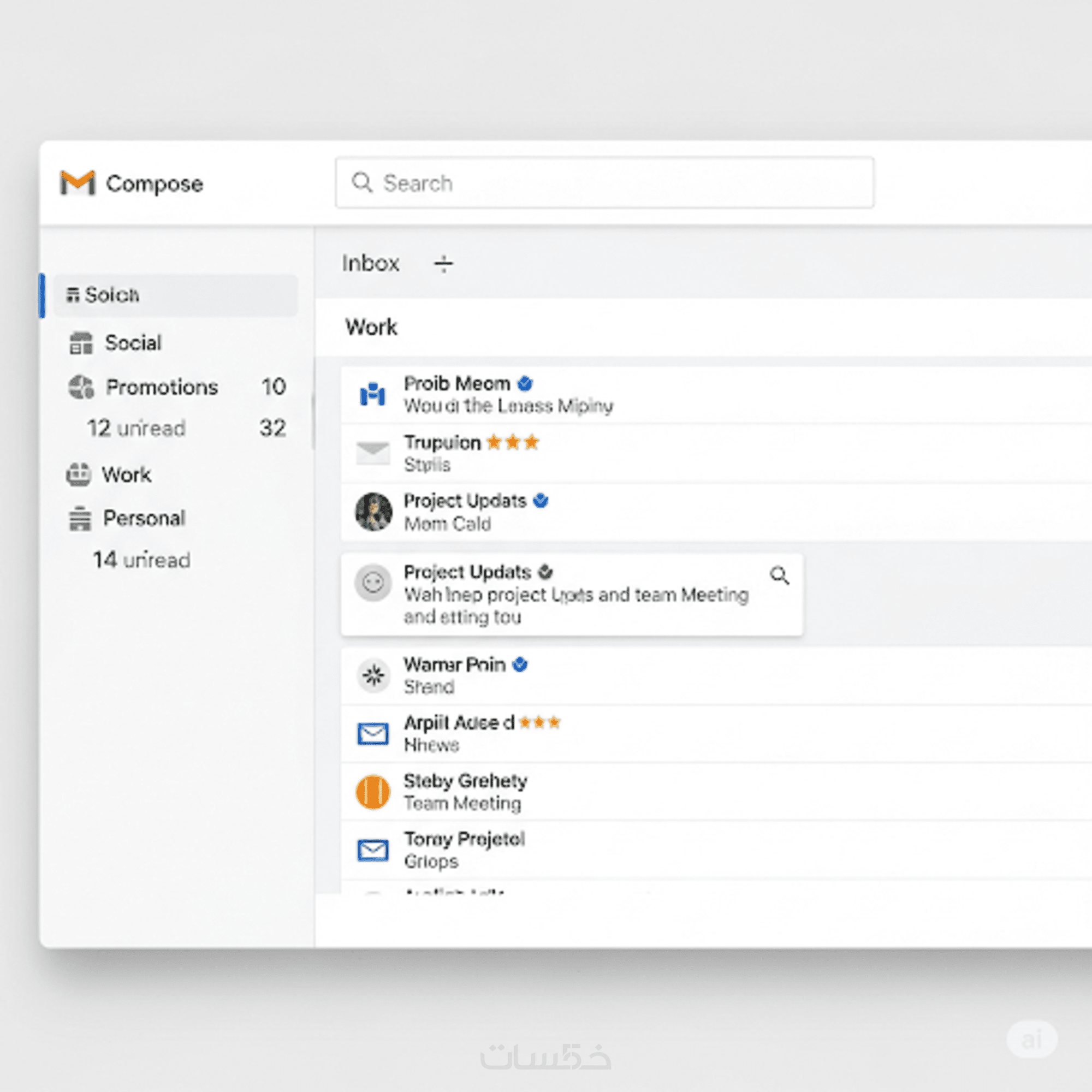This screenshot has height=1092, width=1092.
Task: Click the magnifier icon on Project Updats card
Action: 780,575
